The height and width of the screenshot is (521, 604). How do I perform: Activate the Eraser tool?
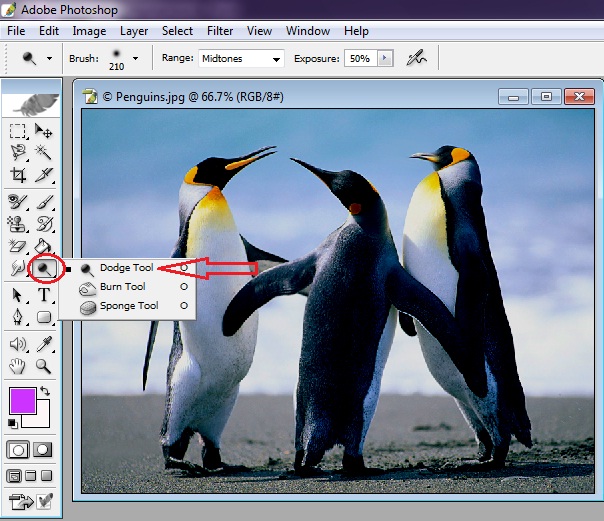coord(17,246)
